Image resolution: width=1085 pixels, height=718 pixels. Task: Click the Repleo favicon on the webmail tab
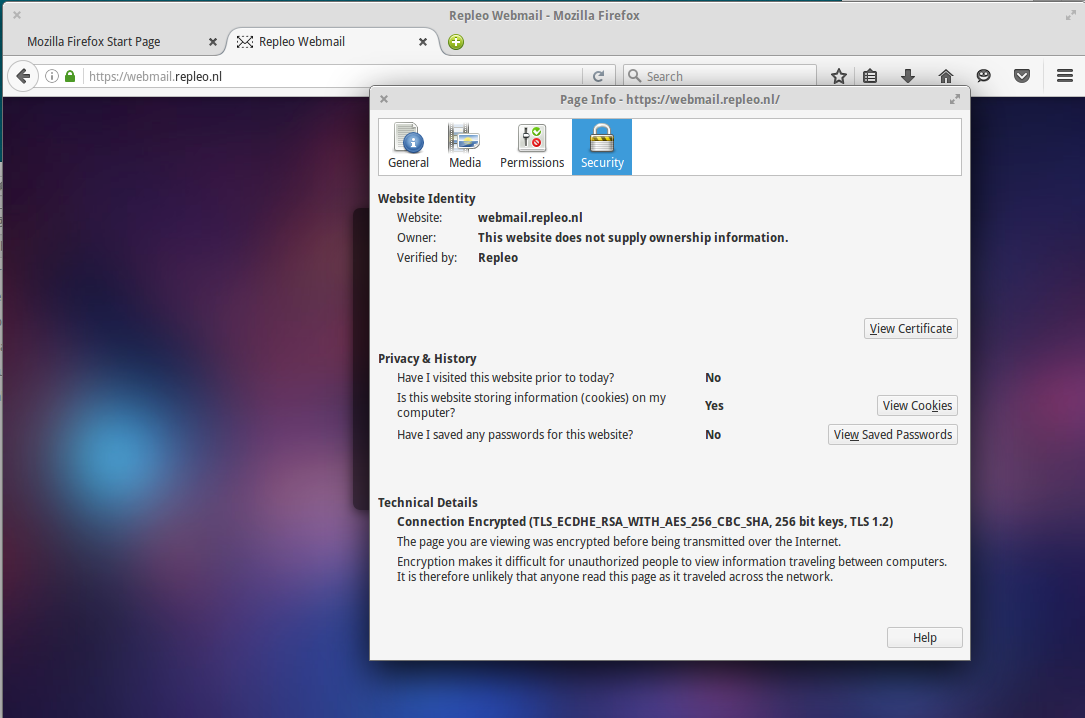click(x=244, y=42)
